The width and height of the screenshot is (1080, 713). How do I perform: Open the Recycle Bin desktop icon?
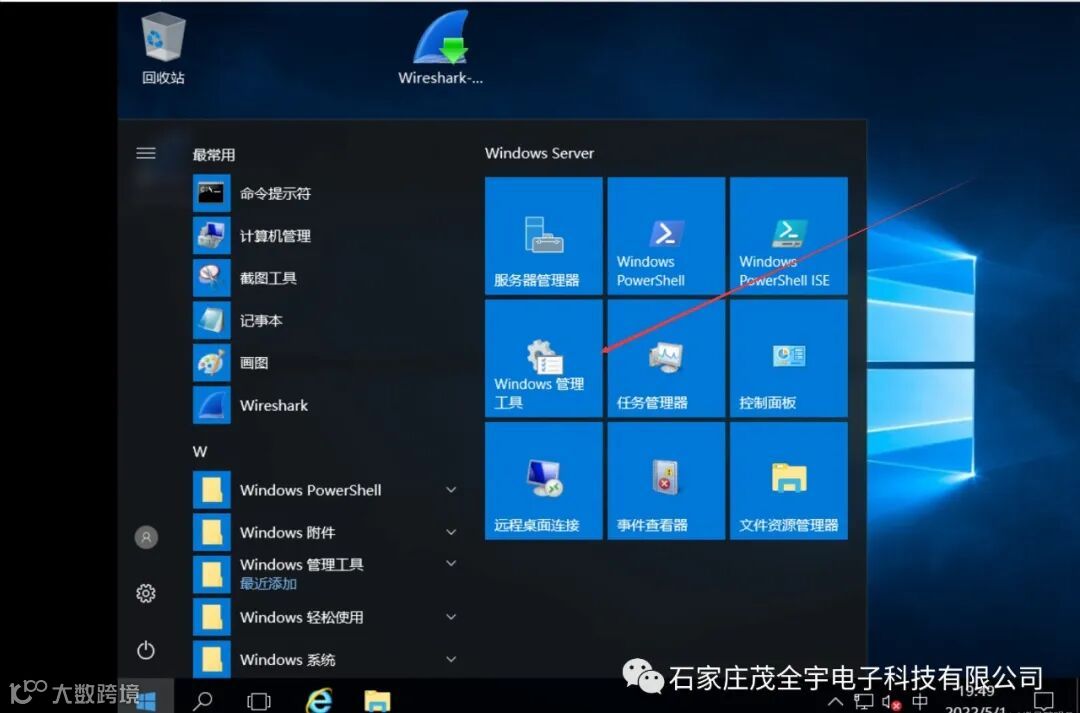click(x=163, y=50)
